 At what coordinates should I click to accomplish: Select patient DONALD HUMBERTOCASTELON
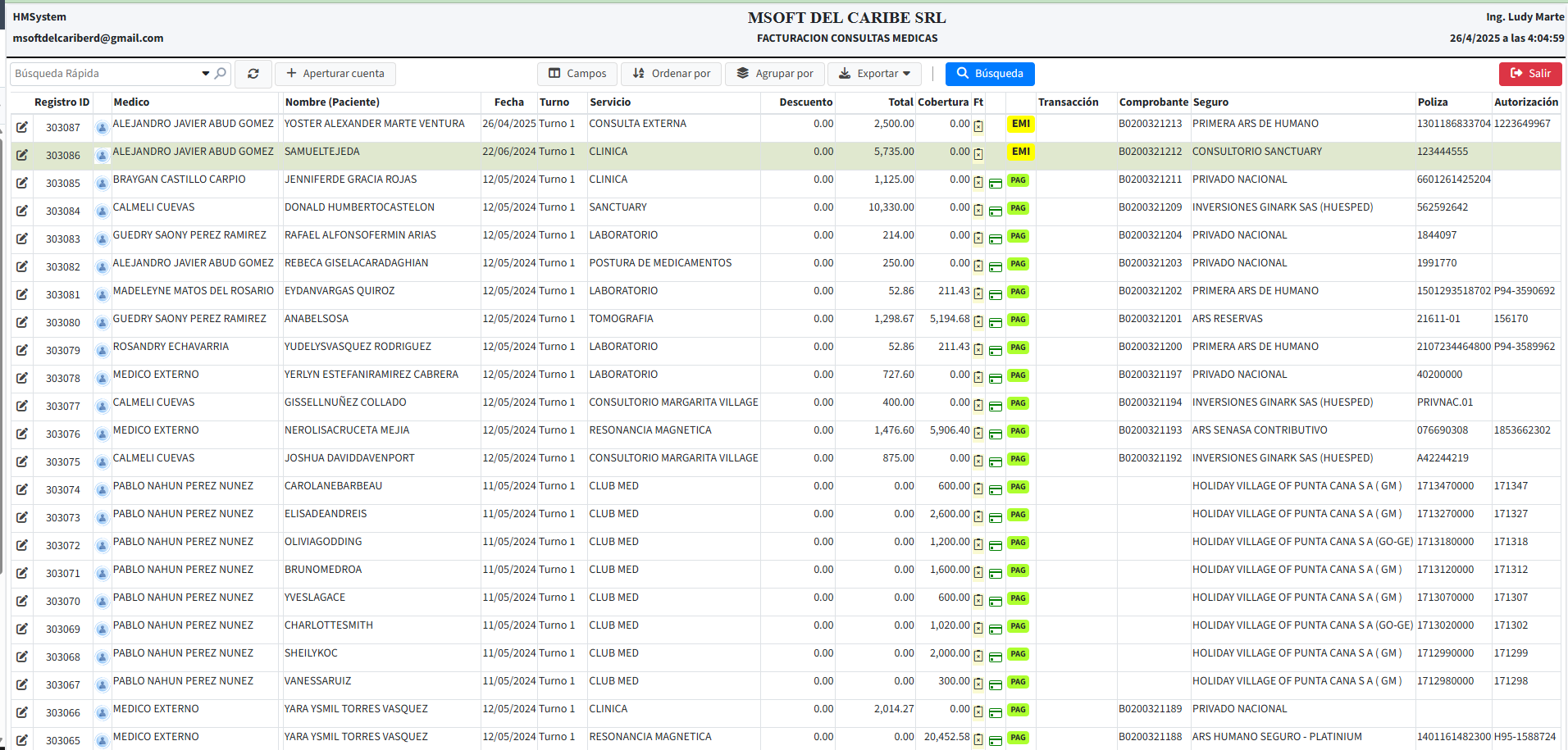click(359, 207)
